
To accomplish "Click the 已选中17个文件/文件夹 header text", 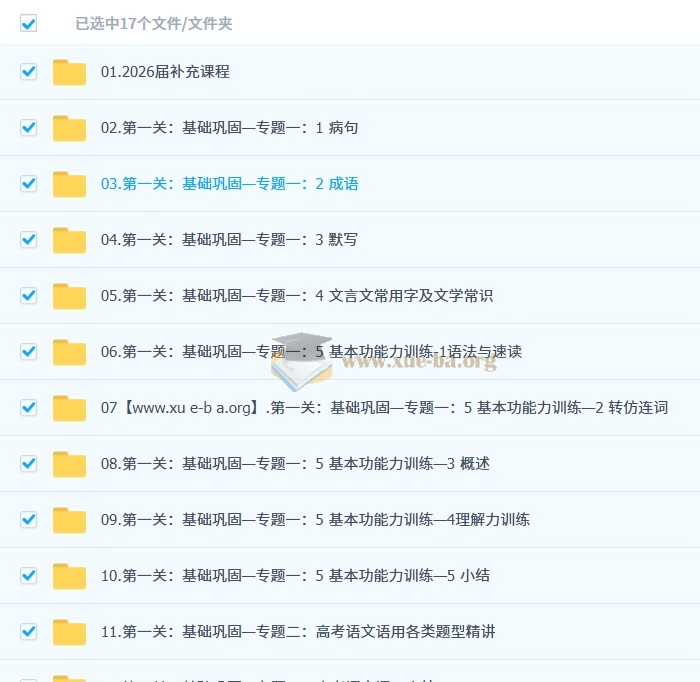I will point(154,23).
